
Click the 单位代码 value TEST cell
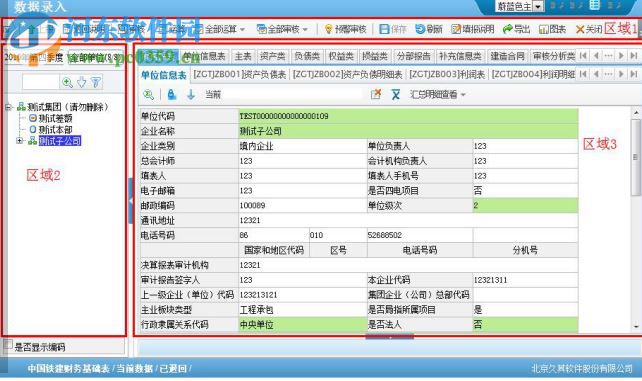[x=408, y=116]
